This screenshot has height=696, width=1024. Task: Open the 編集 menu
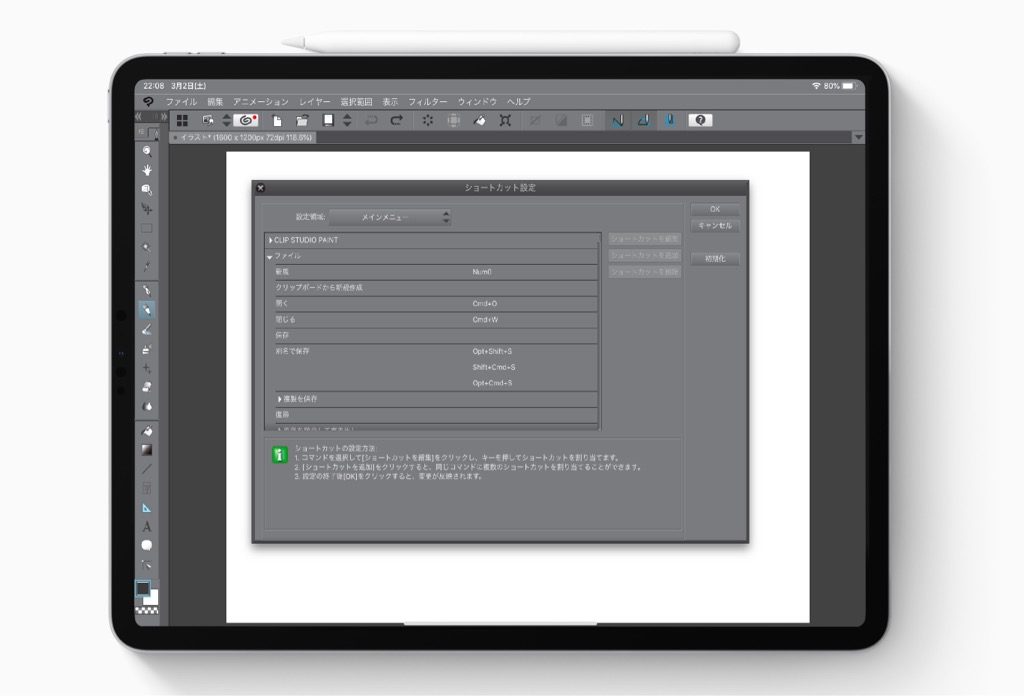tap(215, 102)
